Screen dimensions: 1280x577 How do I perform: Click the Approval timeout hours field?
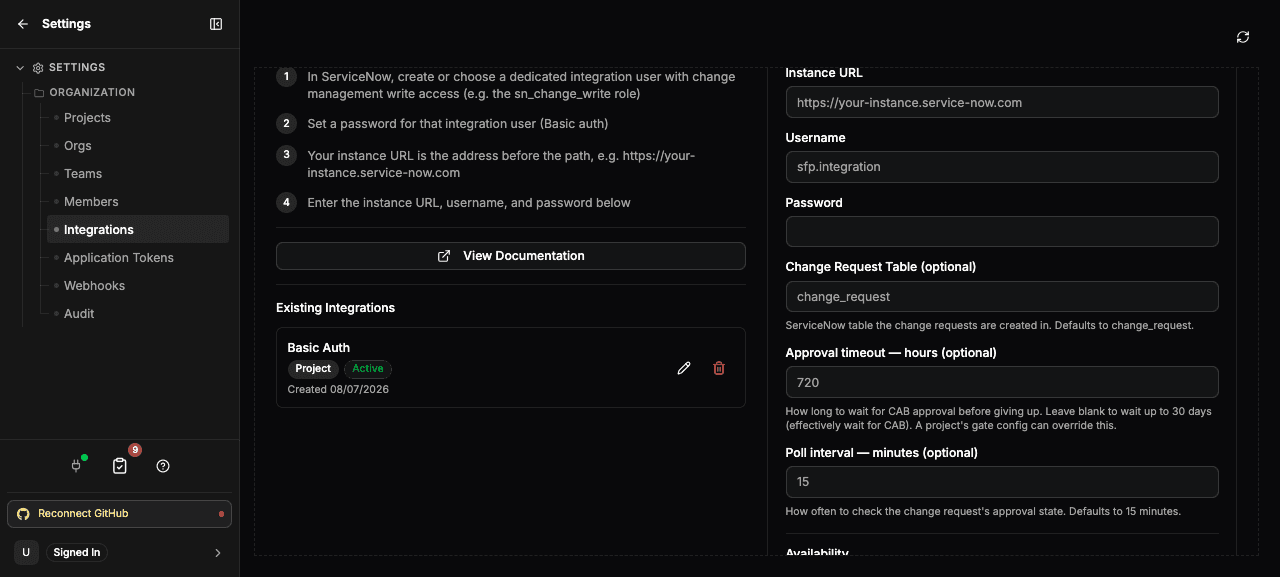pyautogui.click(x=1002, y=382)
